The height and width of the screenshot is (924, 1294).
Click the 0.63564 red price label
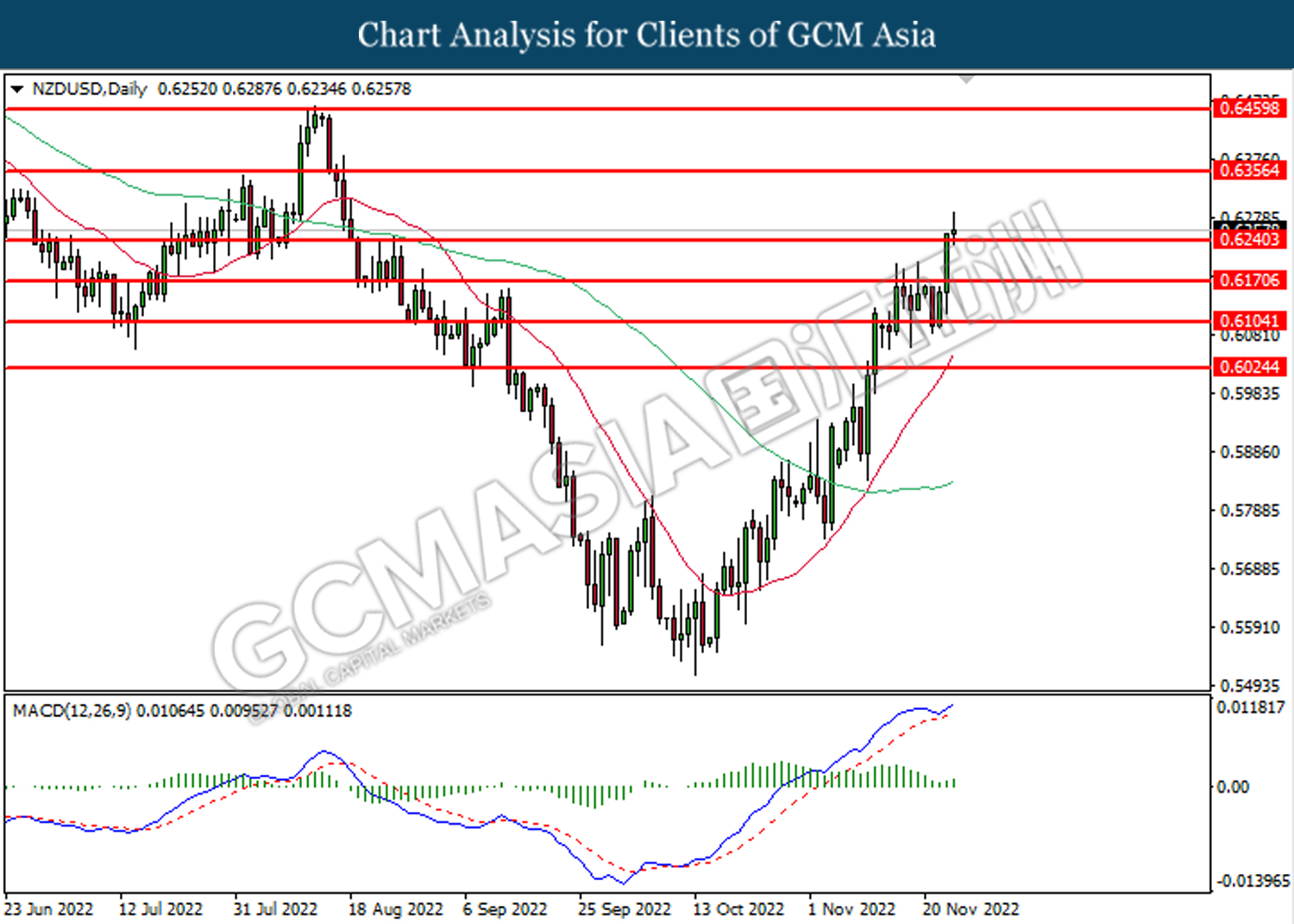tap(1249, 170)
